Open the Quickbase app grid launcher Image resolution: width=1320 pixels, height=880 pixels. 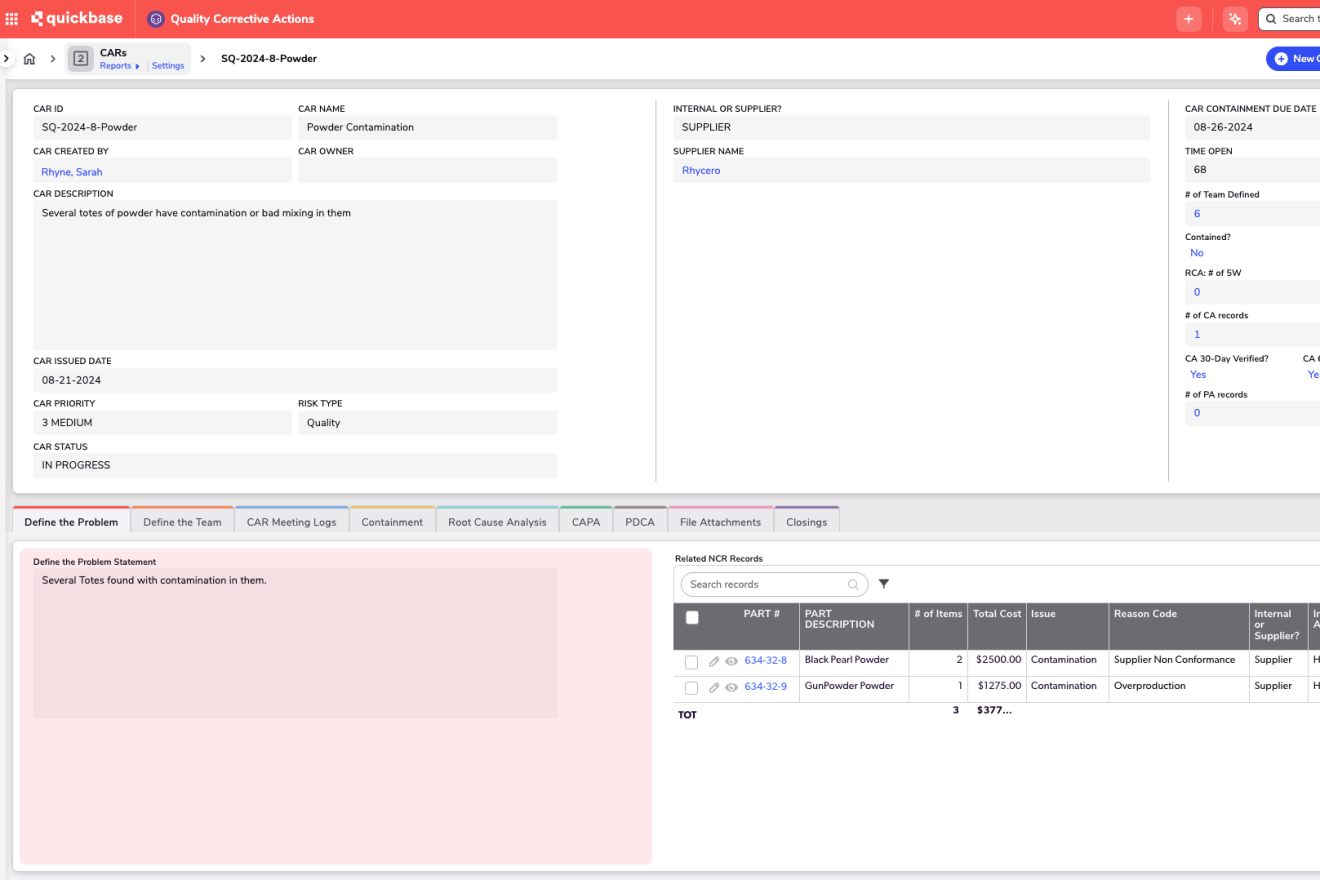point(12,19)
